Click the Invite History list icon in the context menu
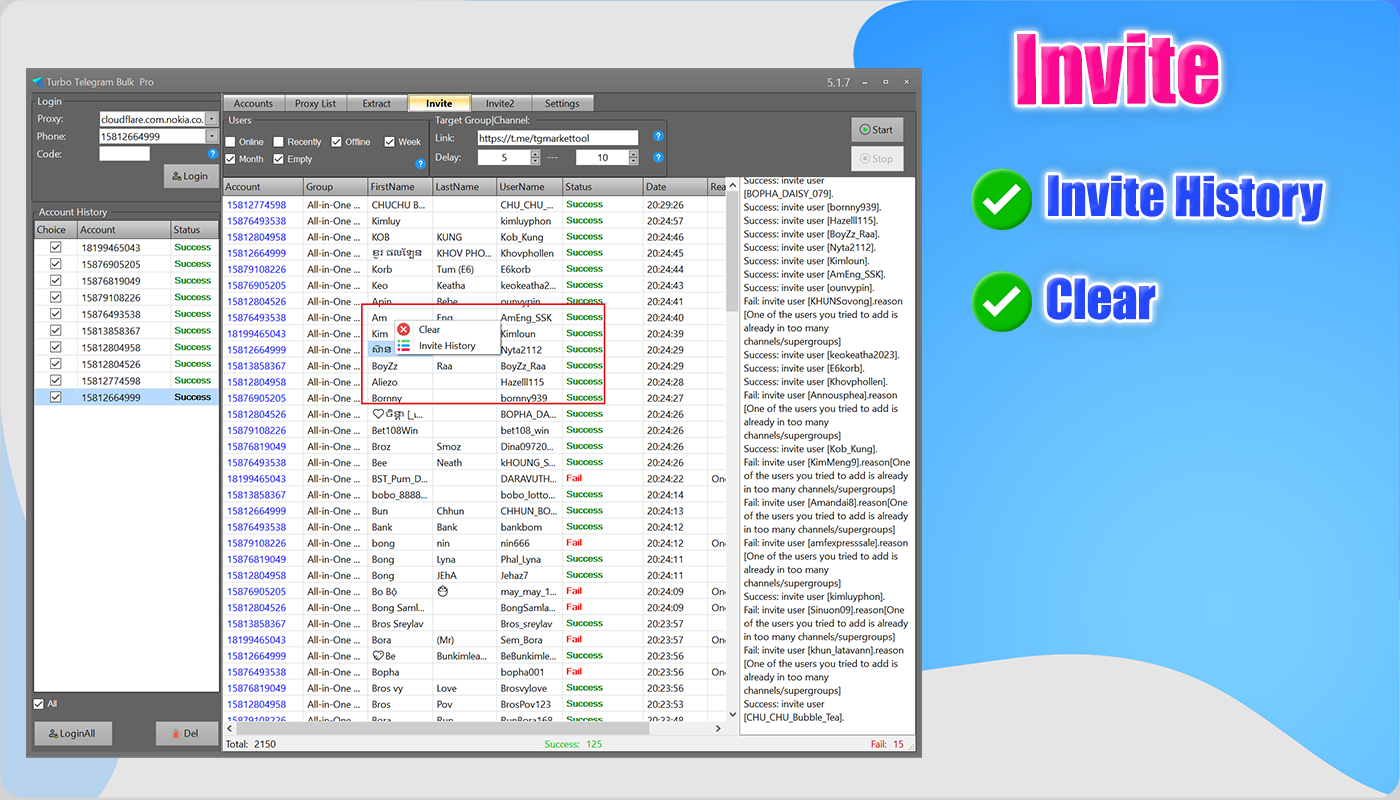 tap(404, 346)
